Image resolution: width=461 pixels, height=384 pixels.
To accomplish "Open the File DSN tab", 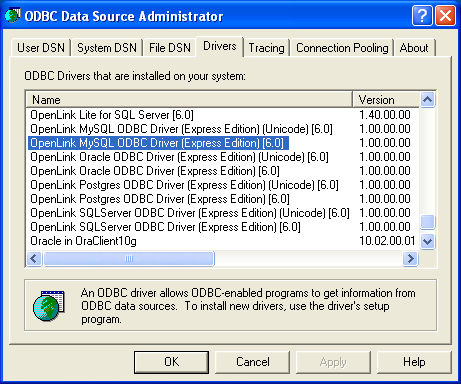I will point(170,48).
